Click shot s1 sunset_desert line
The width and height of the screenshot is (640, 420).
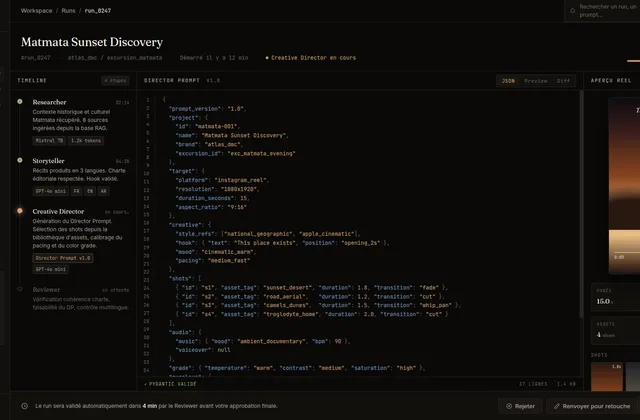click(x=312, y=288)
